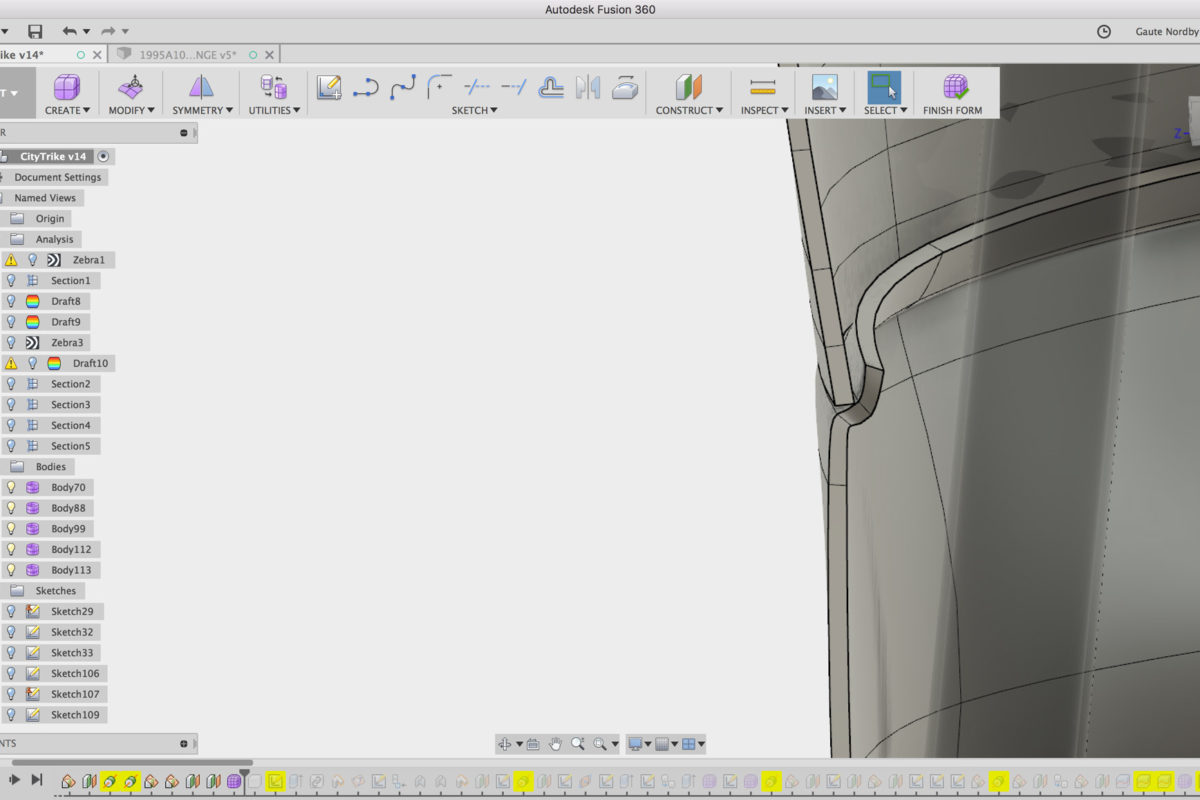Viewport: 1200px width, 800px height.
Task: Click the Select window selection icon
Action: click(884, 87)
